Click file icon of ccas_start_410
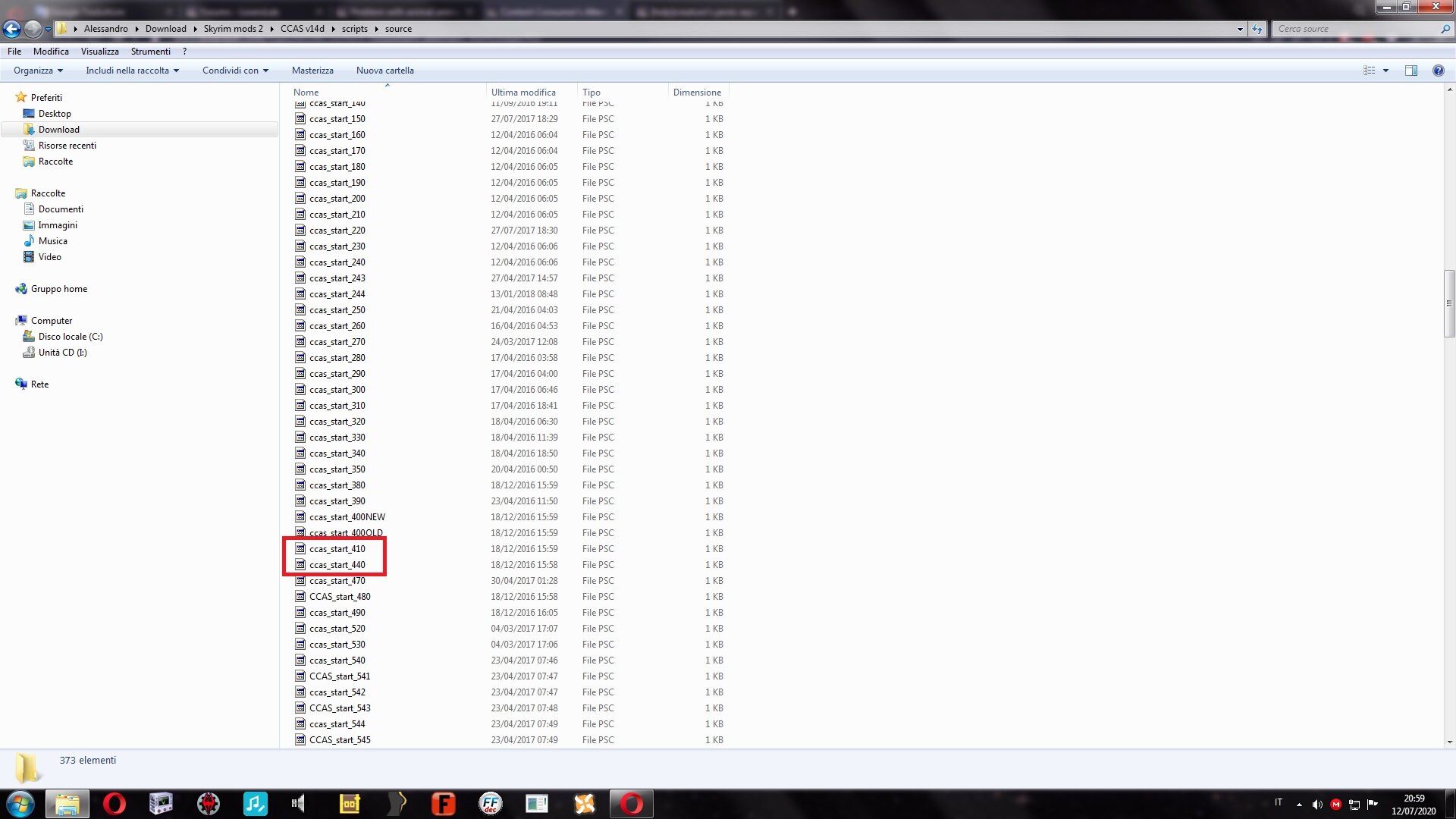 pos(300,549)
